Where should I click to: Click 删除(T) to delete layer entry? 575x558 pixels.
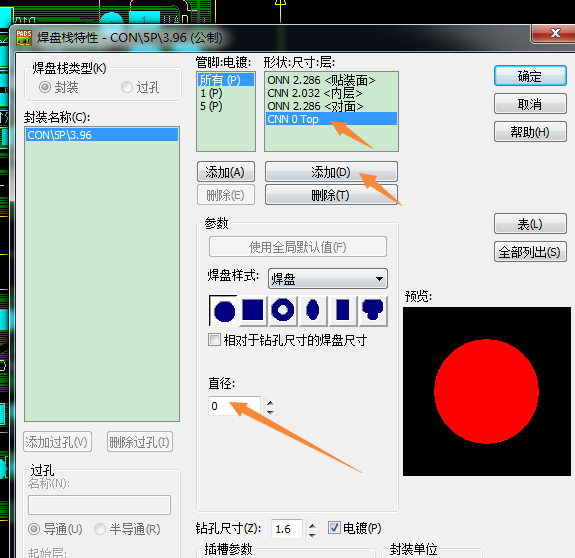(x=331, y=195)
